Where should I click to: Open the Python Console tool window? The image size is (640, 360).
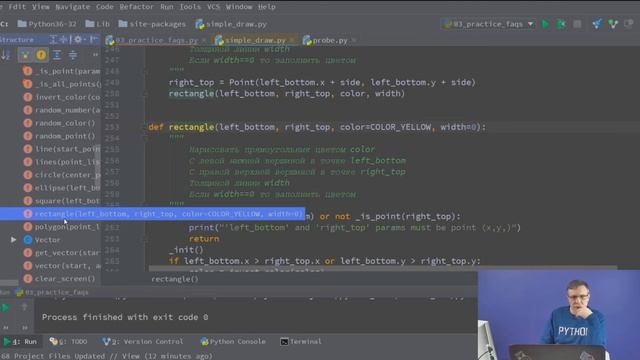click(x=233, y=342)
